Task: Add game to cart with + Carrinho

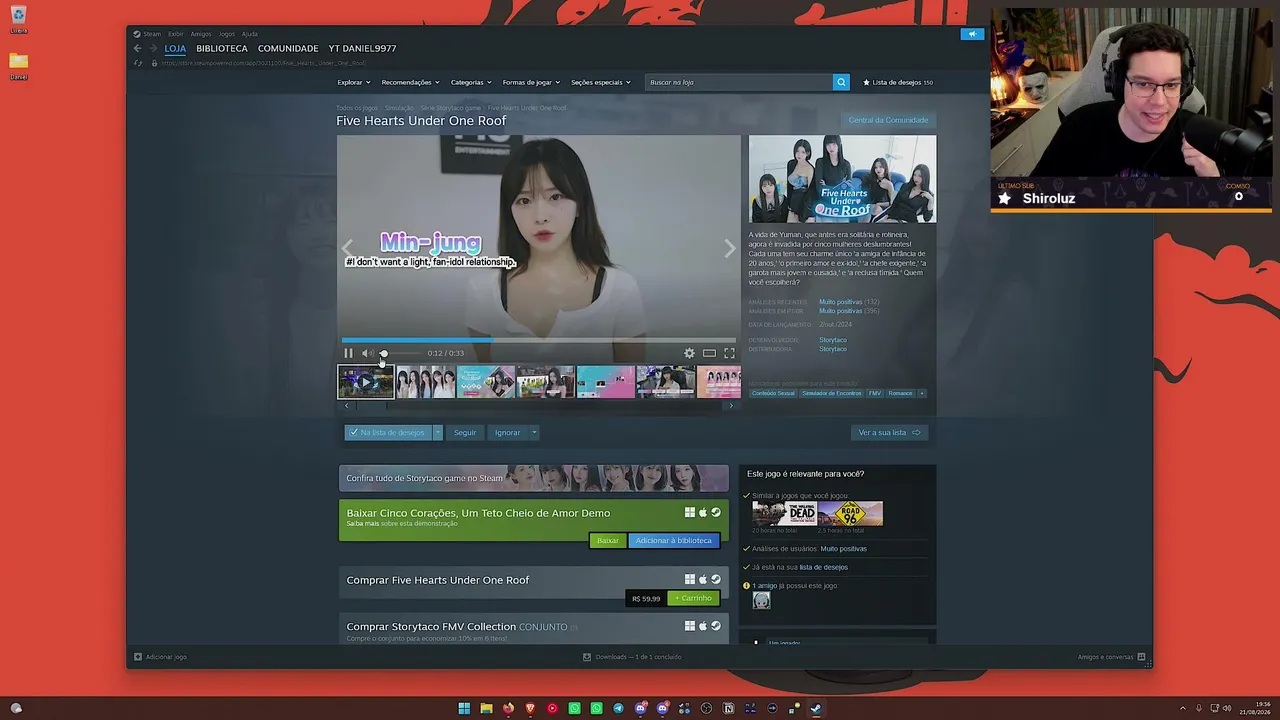Action: point(693,598)
